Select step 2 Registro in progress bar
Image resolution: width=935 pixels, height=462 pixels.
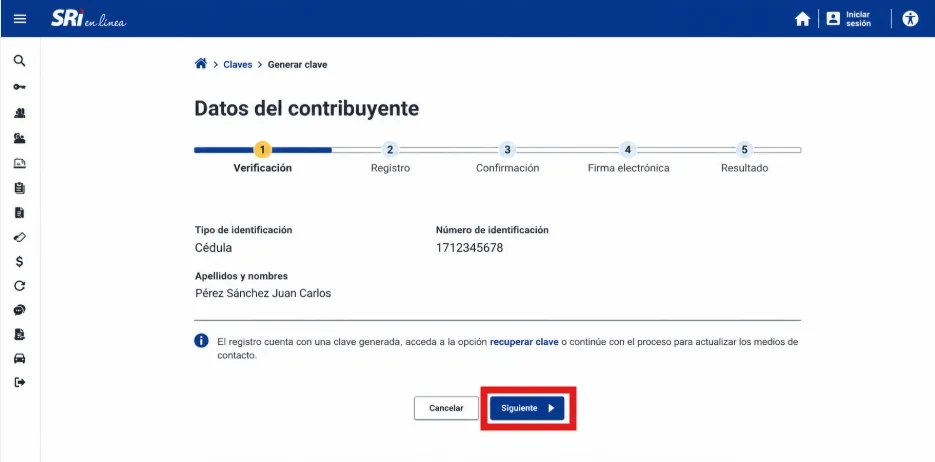(x=390, y=157)
